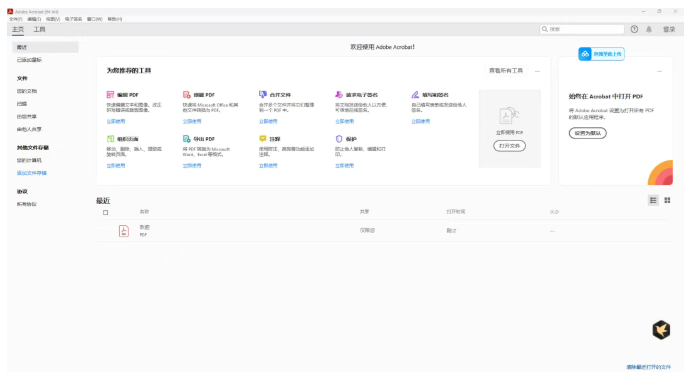Open the Protect shield icon
Image resolution: width=689 pixels, height=380 pixels.
pos(339,139)
